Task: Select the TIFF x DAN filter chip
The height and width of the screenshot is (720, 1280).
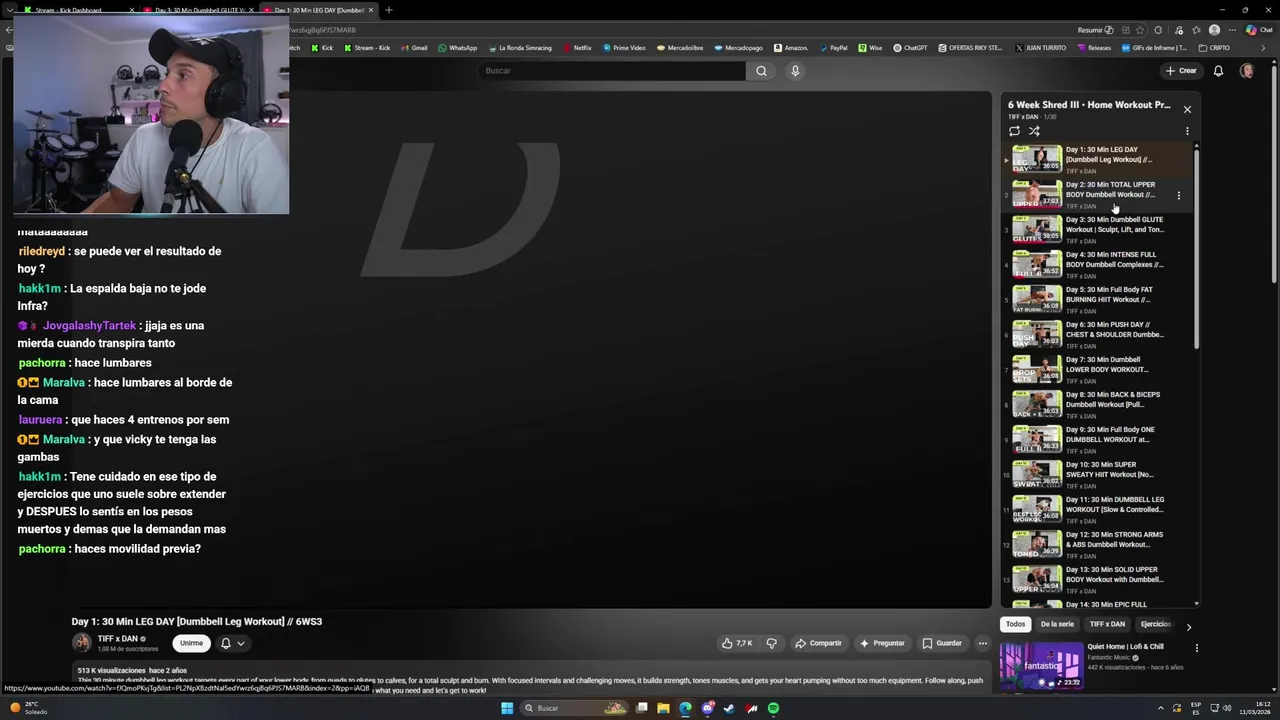Action: click(x=1107, y=624)
